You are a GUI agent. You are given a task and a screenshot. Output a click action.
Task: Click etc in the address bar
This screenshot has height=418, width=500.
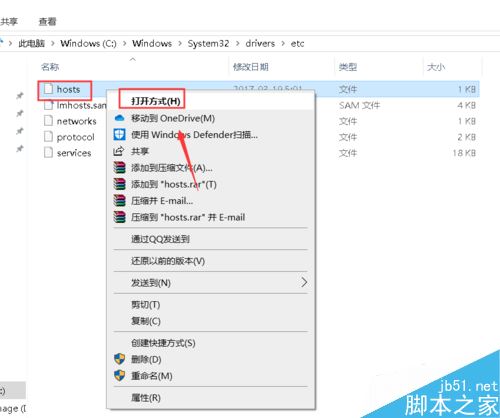(297, 43)
